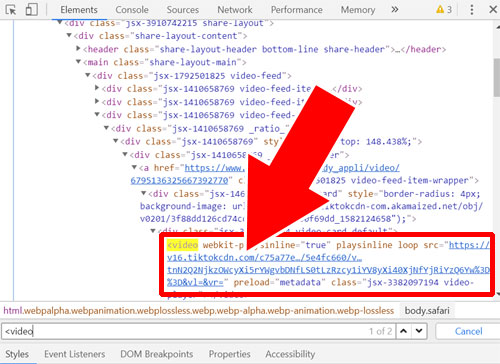
Task: Collapse the share-layout-main element
Action: pos(79,62)
